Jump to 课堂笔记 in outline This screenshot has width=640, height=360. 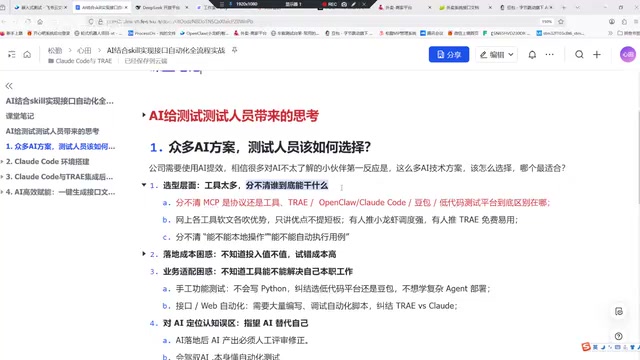(20, 116)
